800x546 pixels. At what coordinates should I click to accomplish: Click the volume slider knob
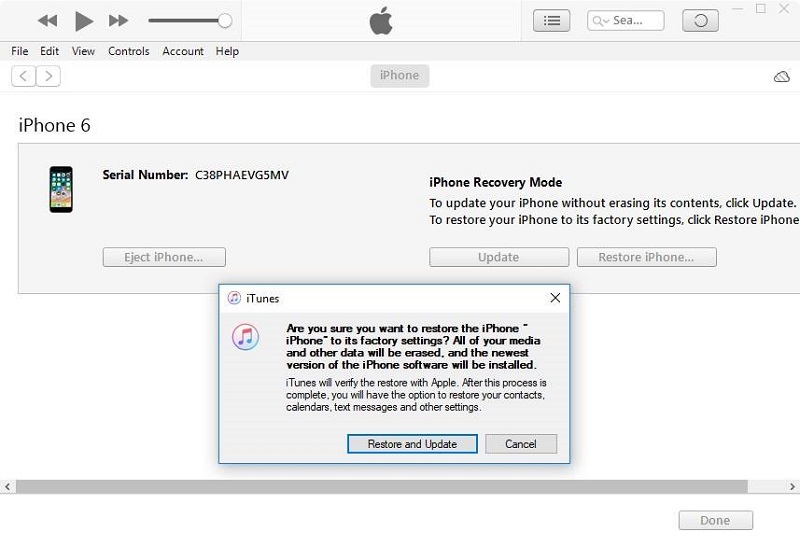pos(224,21)
